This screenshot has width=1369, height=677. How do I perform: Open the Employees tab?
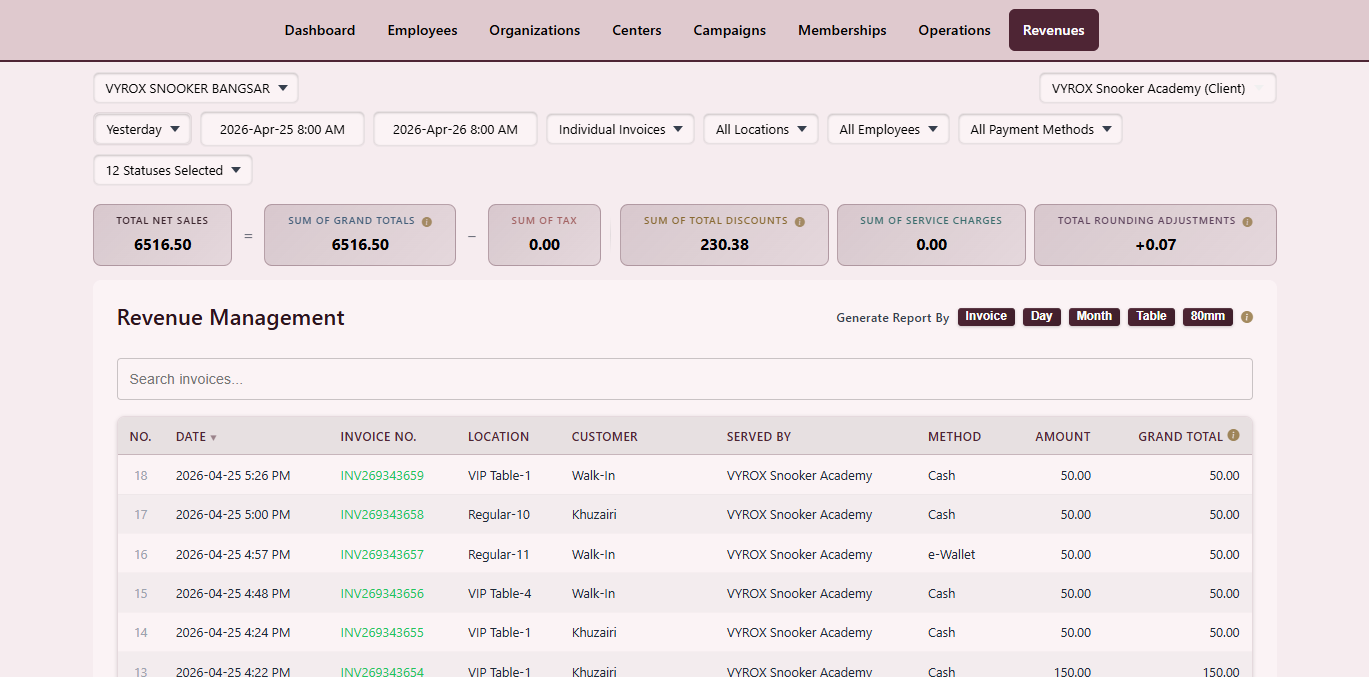coord(422,30)
